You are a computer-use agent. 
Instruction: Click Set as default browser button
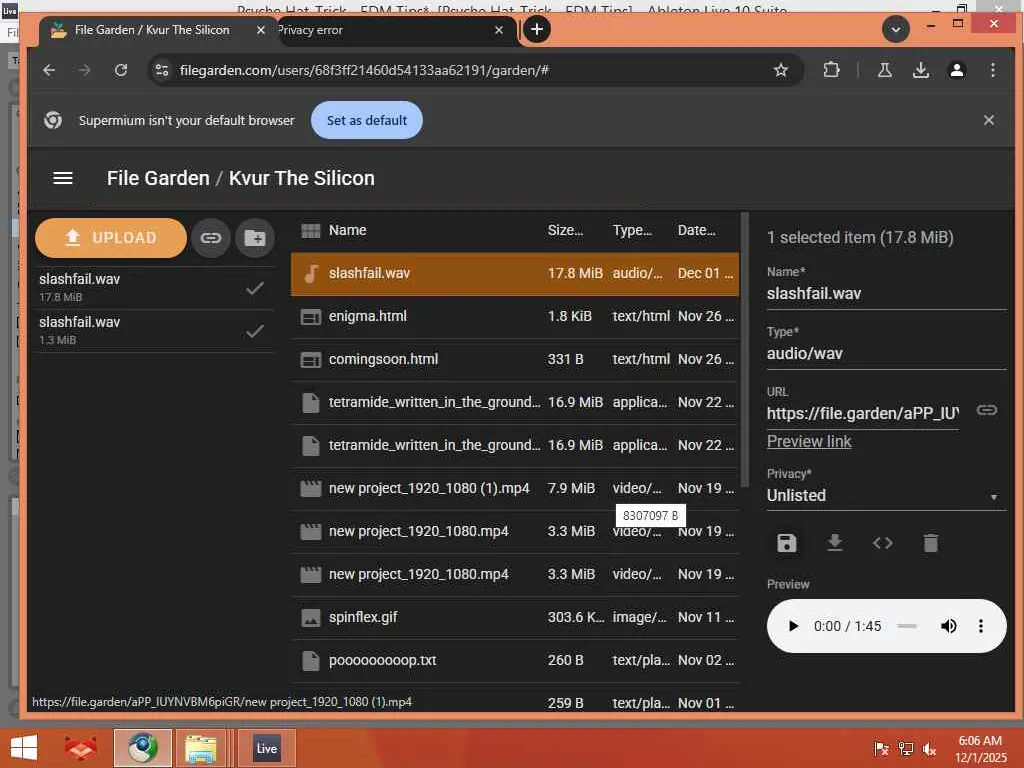tap(366, 120)
